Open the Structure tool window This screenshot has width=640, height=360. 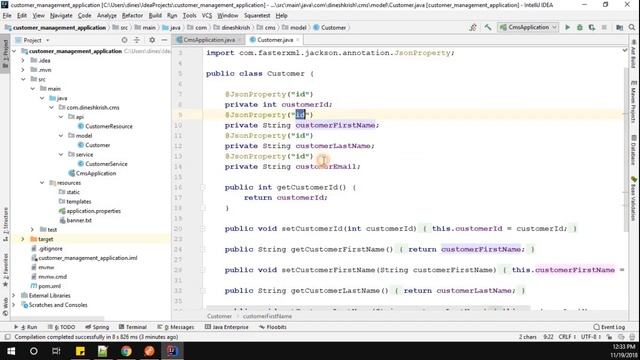click(5, 224)
